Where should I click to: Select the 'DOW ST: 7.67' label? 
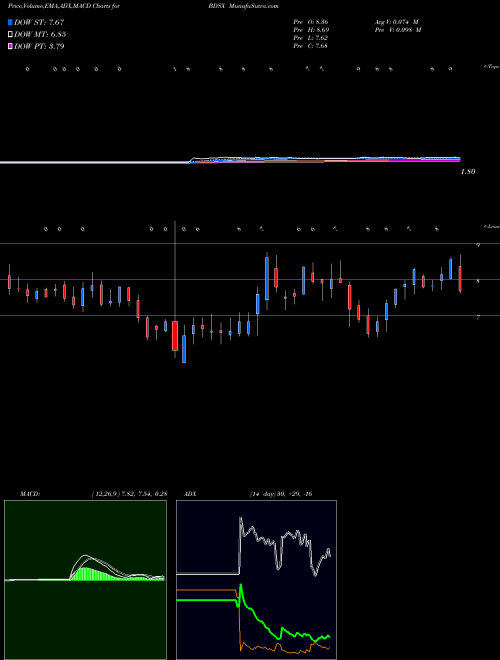point(39,22)
